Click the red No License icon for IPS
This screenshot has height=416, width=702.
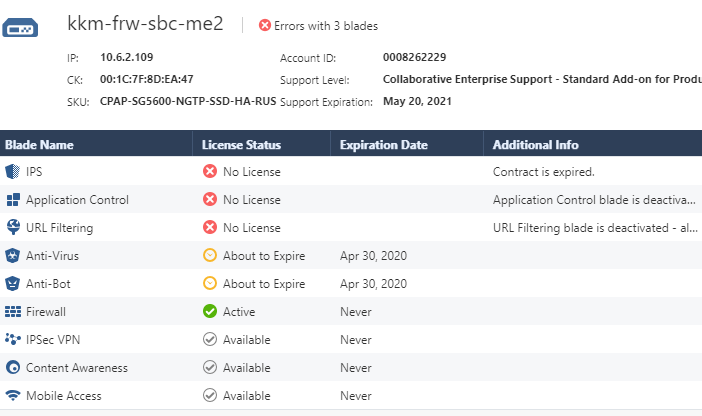[x=210, y=171]
